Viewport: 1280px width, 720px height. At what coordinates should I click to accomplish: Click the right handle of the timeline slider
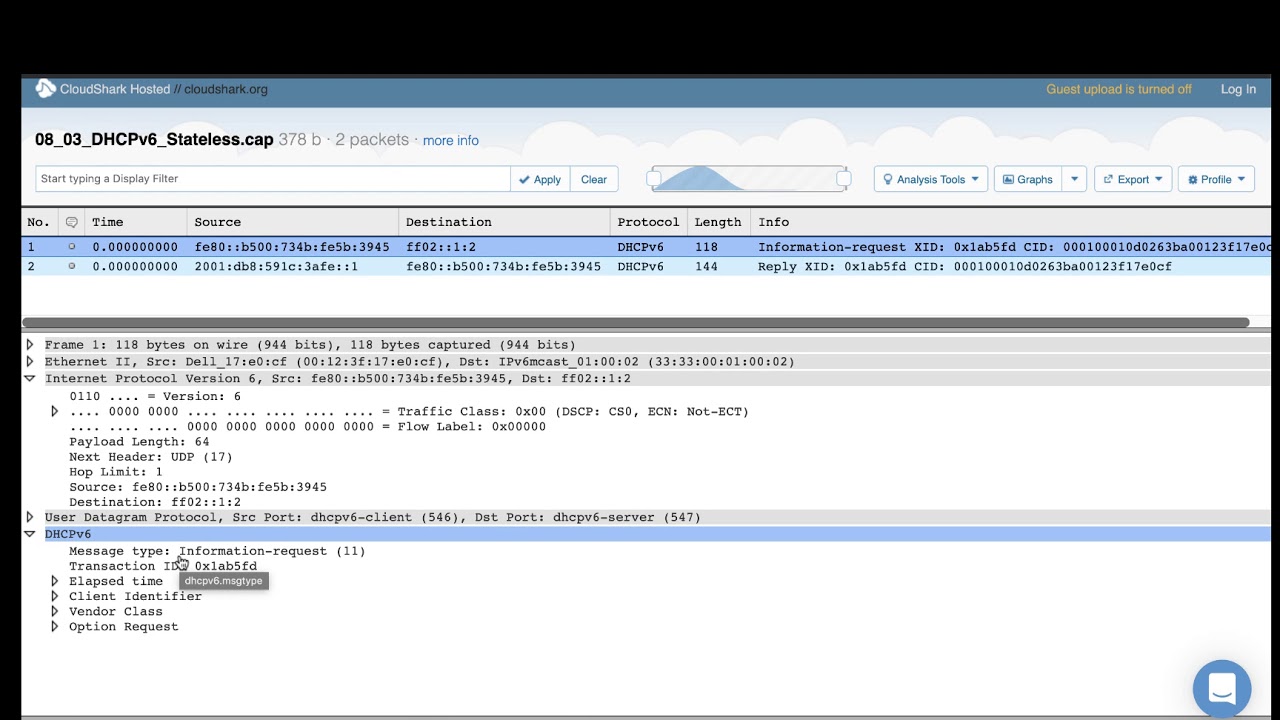843,179
